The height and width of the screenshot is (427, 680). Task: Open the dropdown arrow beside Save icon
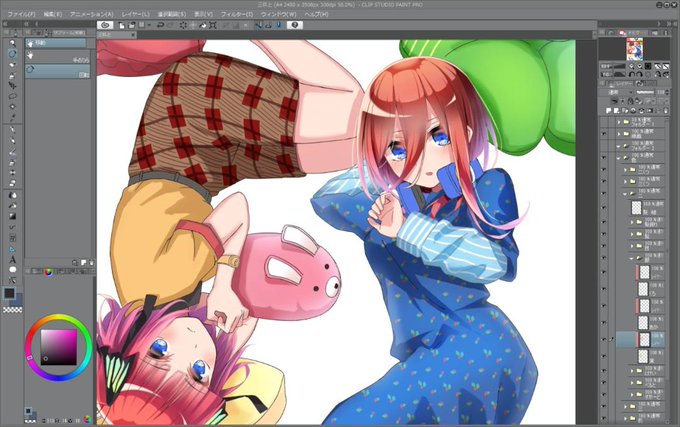149,25
